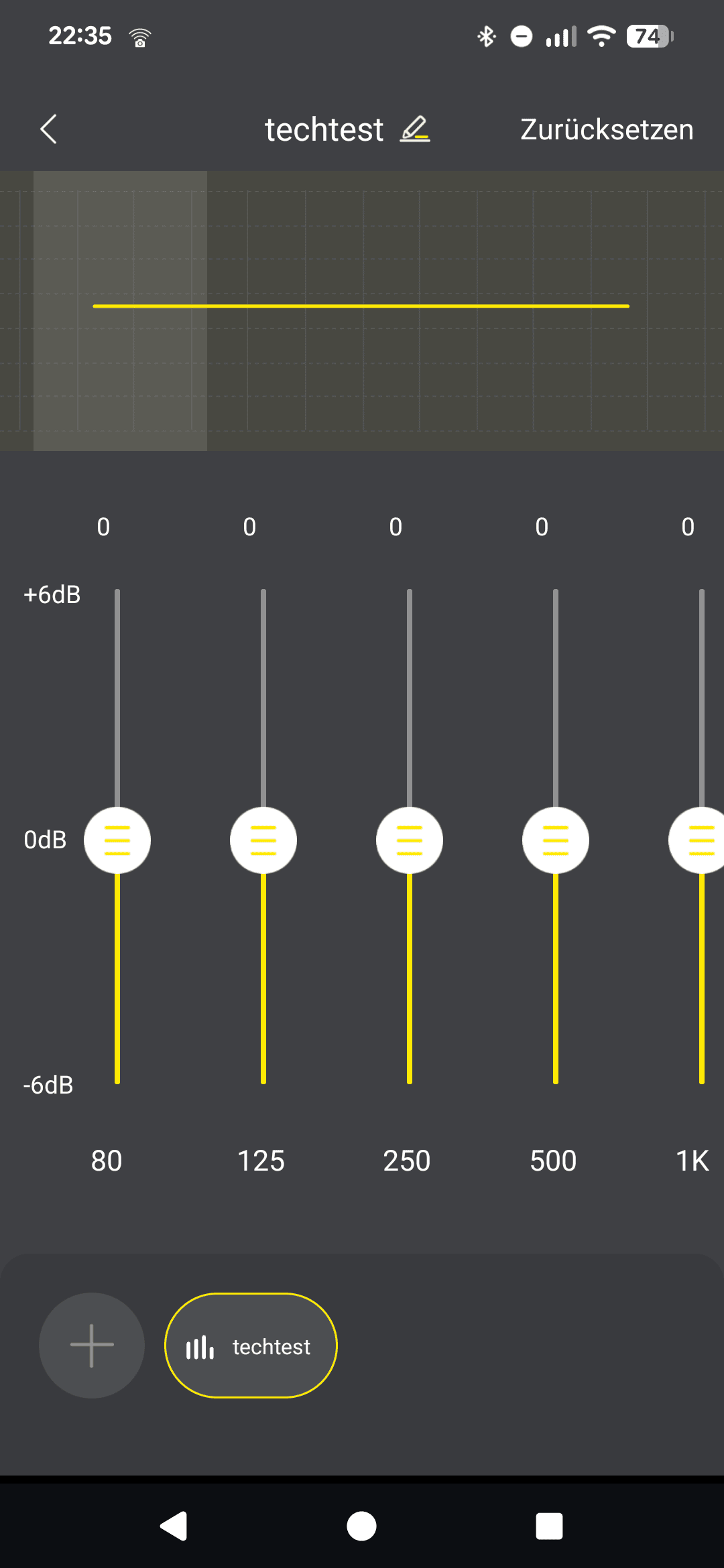Tap the battery indicator showing 74
The height and width of the screenshot is (1568, 724).
pyautogui.click(x=649, y=36)
